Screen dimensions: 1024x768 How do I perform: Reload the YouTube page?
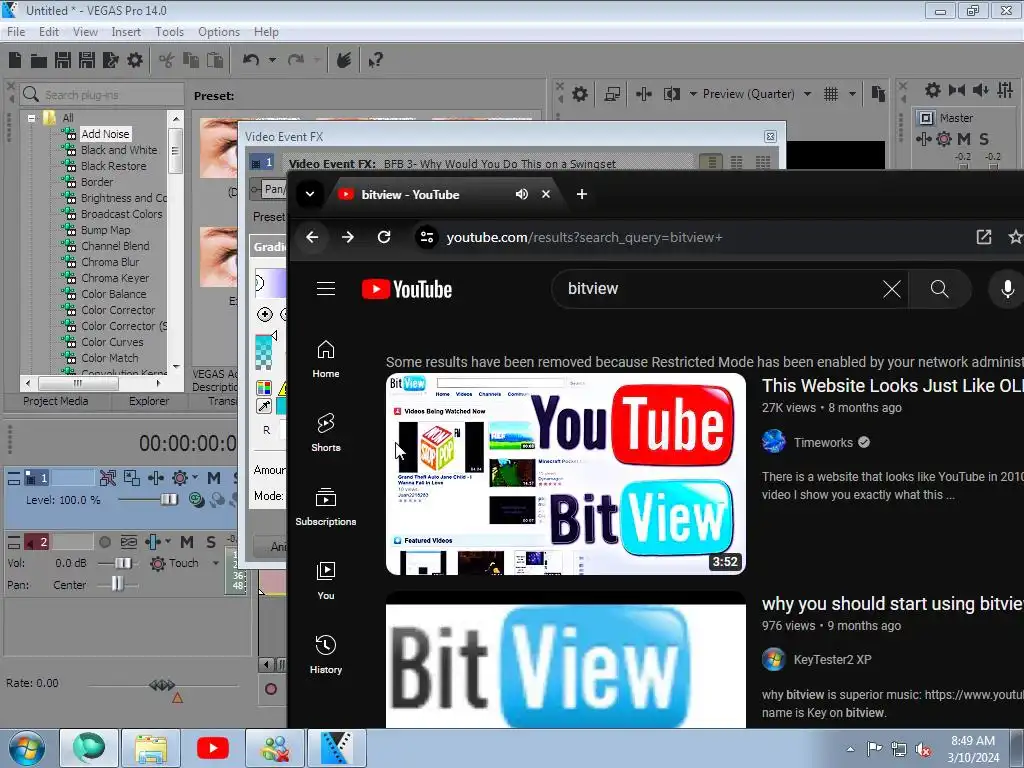click(384, 237)
